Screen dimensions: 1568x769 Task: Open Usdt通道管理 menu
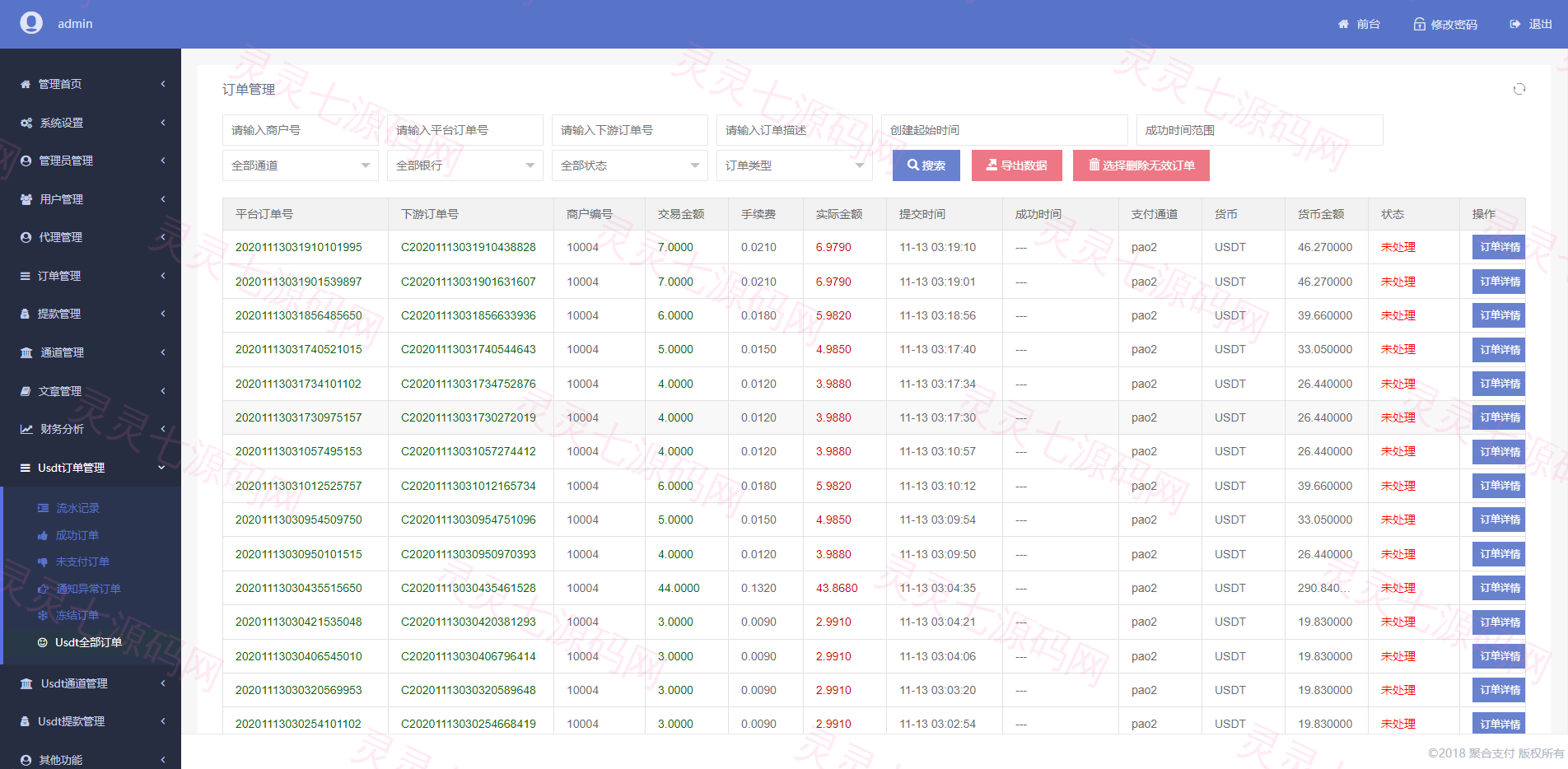pyautogui.click(x=91, y=683)
